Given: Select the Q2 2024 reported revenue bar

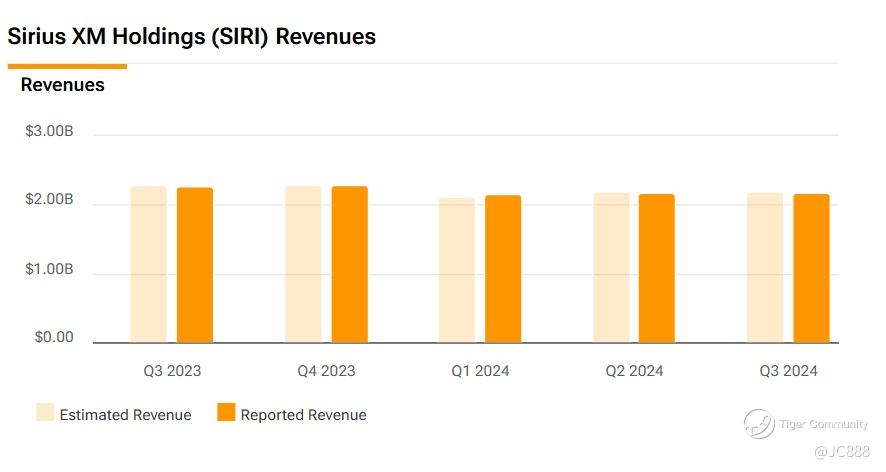Looking at the screenshot, I should [657, 269].
